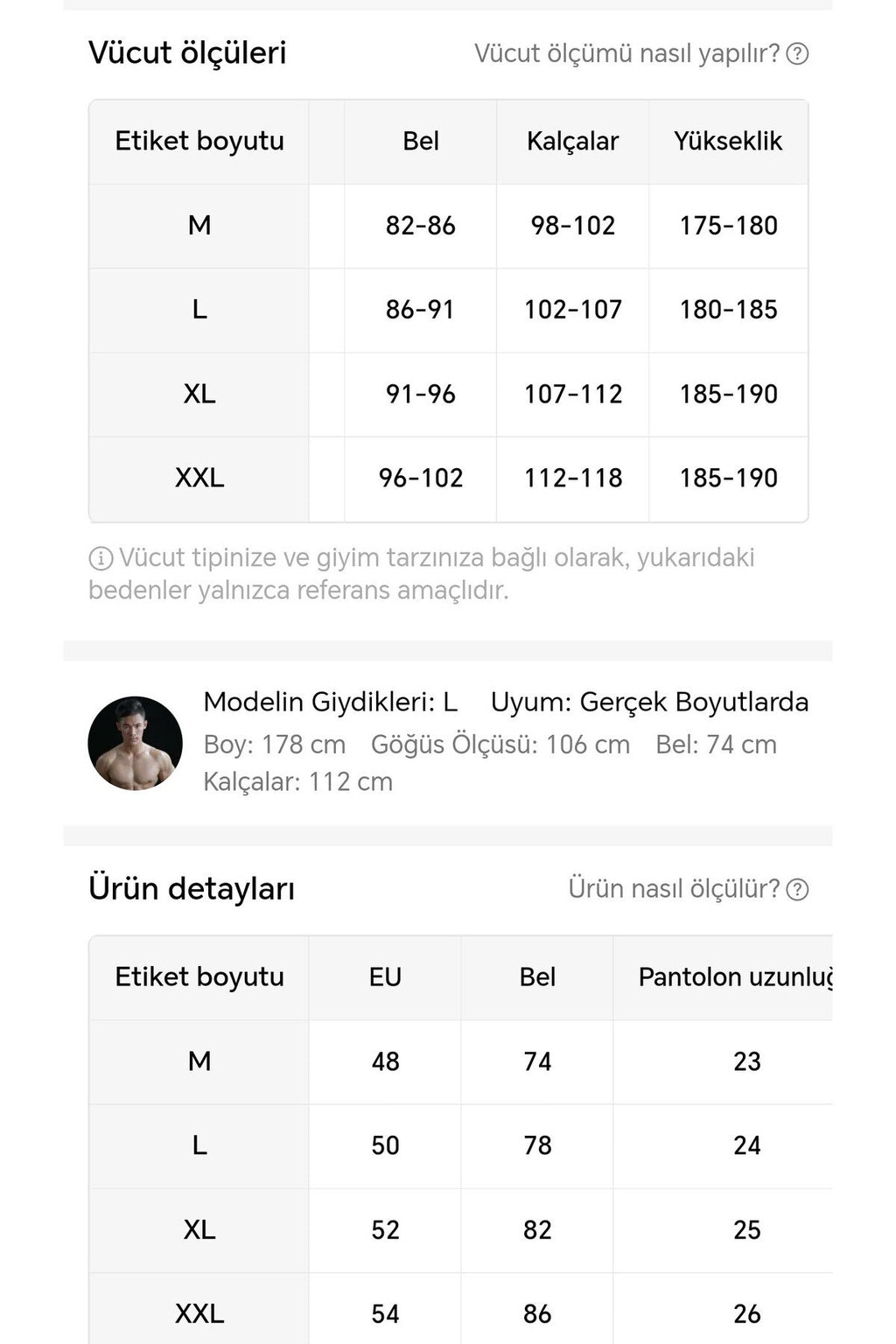Screen dimensions: 896x1344
Task: Select row L in the Ürün detayları table
Action: coord(199,1144)
